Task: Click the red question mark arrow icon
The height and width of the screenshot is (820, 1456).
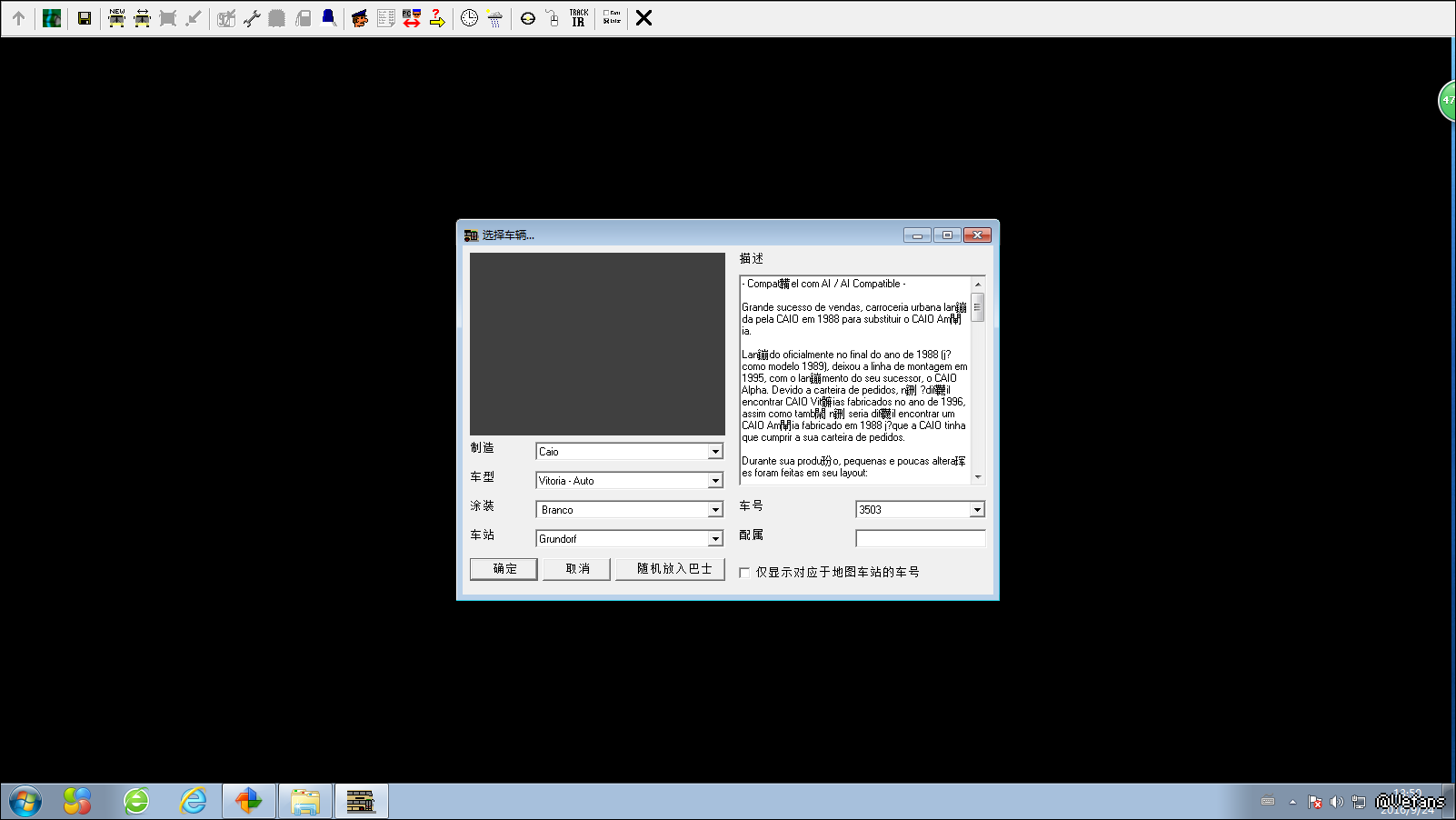Action: pos(437,18)
